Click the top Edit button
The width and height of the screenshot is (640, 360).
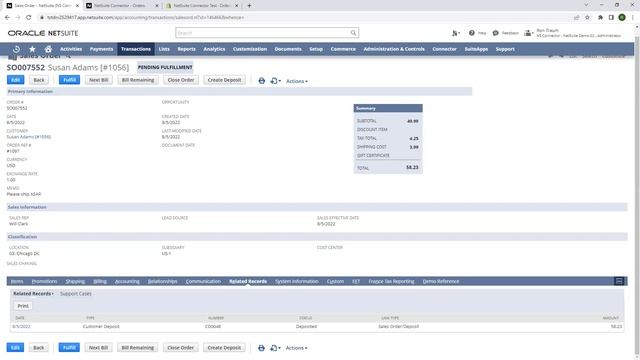point(16,80)
